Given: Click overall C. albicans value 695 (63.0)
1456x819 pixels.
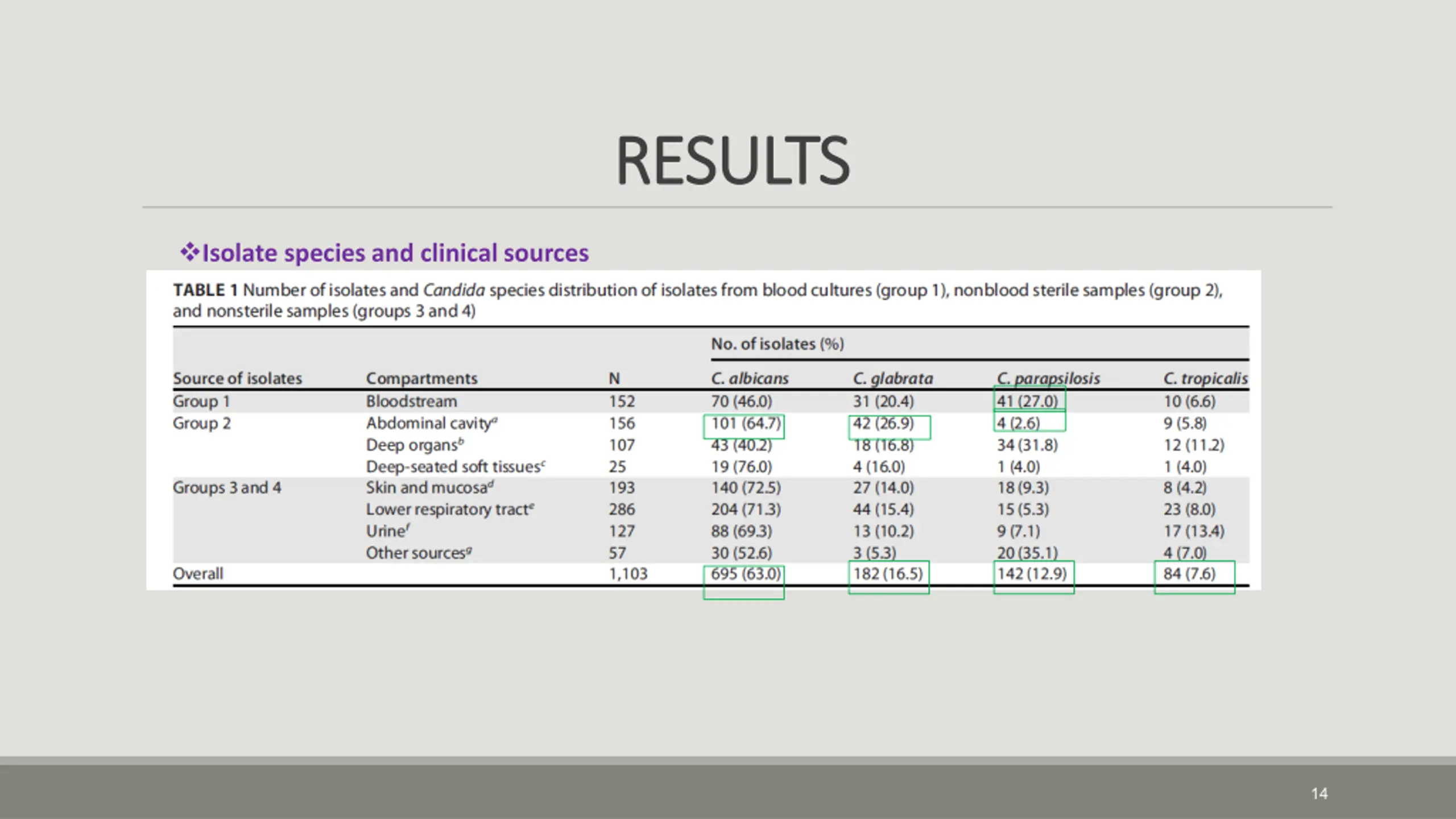Looking at the screenshot, I should 746,573.
